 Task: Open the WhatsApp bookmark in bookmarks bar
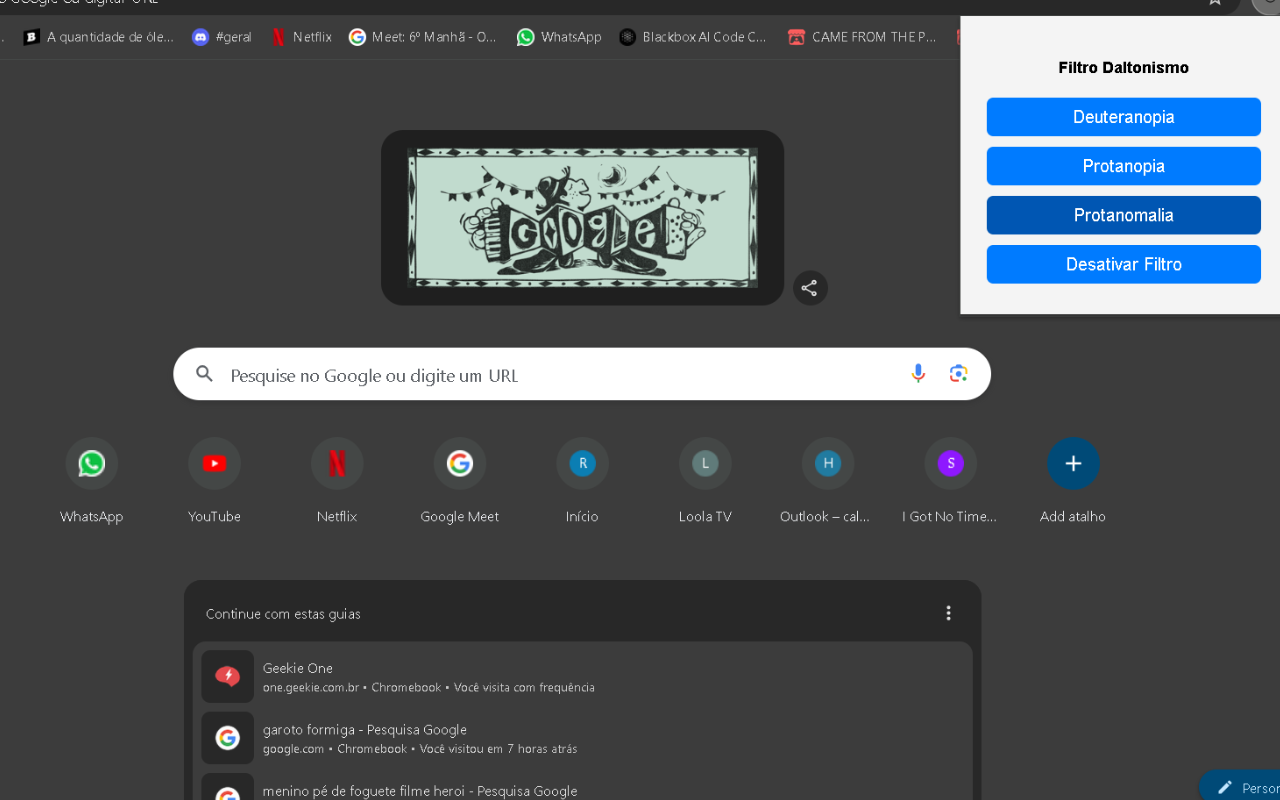[x=559, y=37]
